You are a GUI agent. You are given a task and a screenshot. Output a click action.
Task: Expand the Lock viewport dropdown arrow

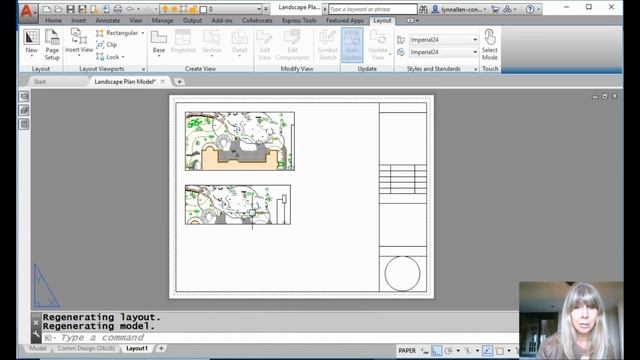click(x=123, y=57)
